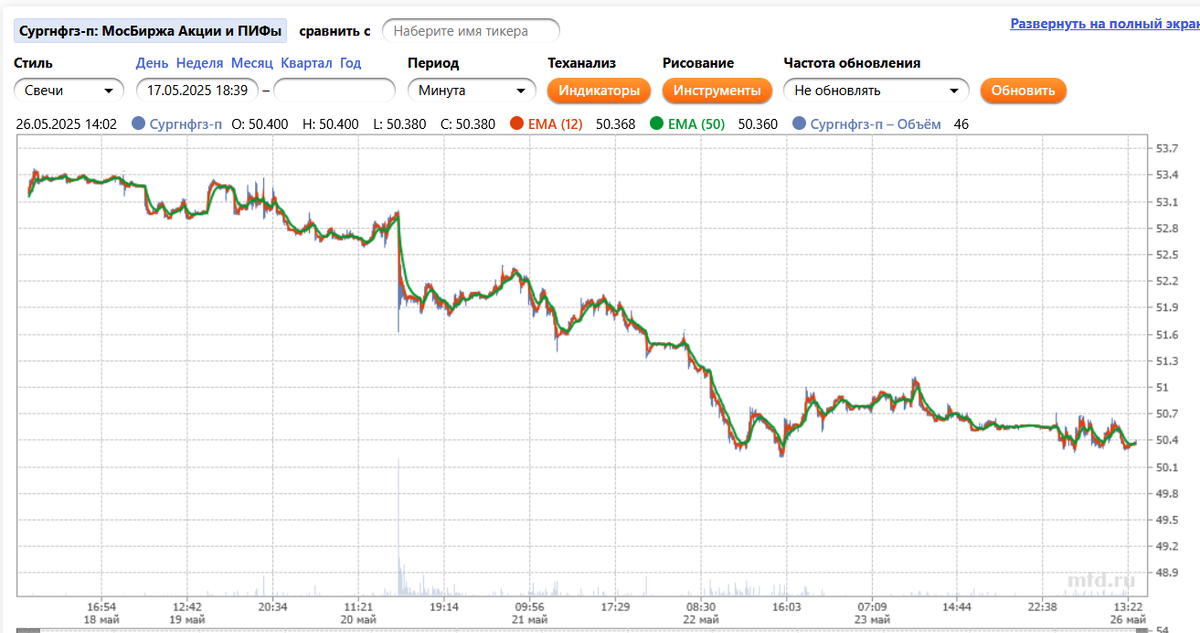Select the Квартал range link
This screenshot has height=633, width=1200.
[307, 63]
